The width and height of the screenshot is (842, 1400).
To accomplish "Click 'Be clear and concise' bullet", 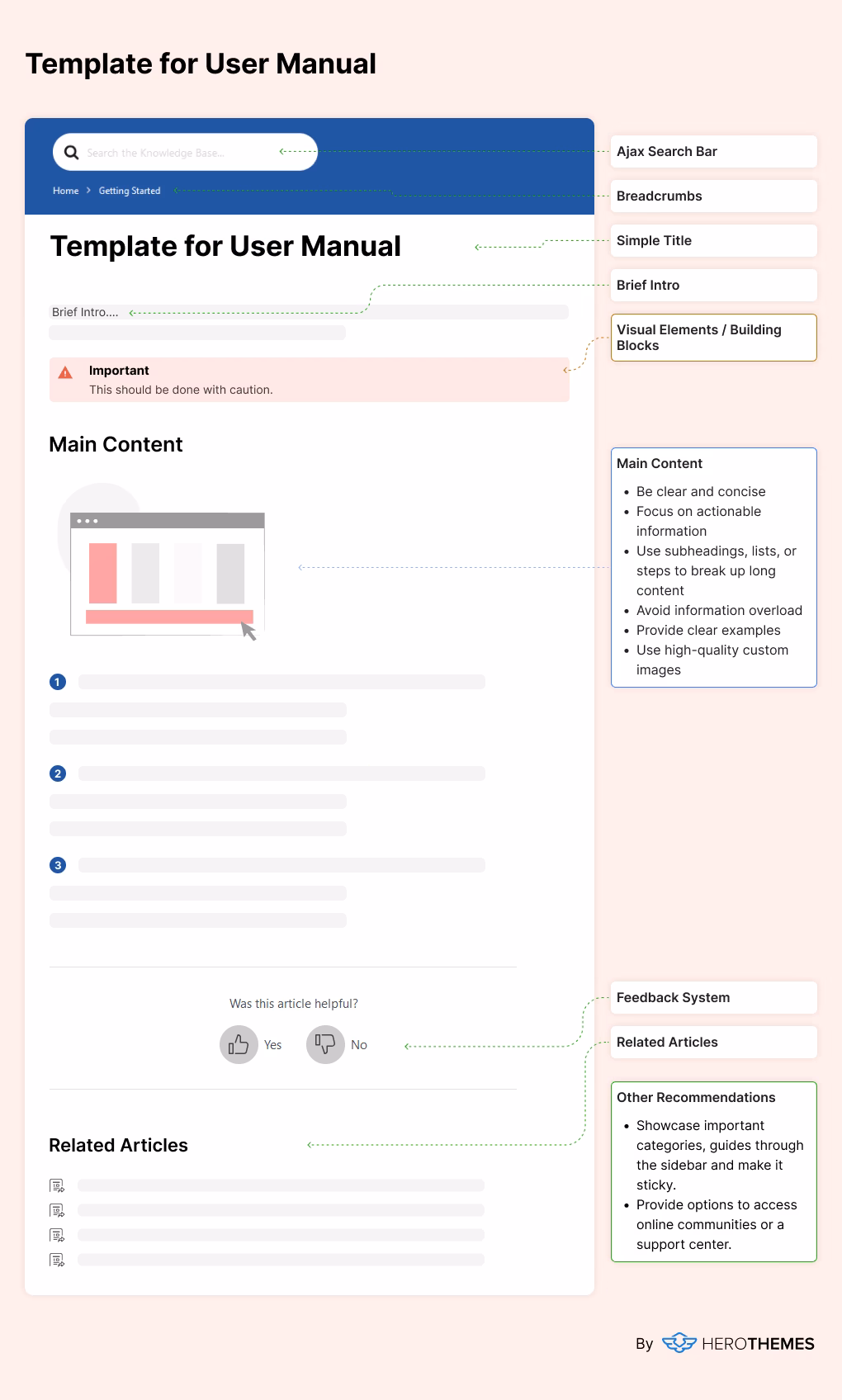I will (x=701, y=491).
